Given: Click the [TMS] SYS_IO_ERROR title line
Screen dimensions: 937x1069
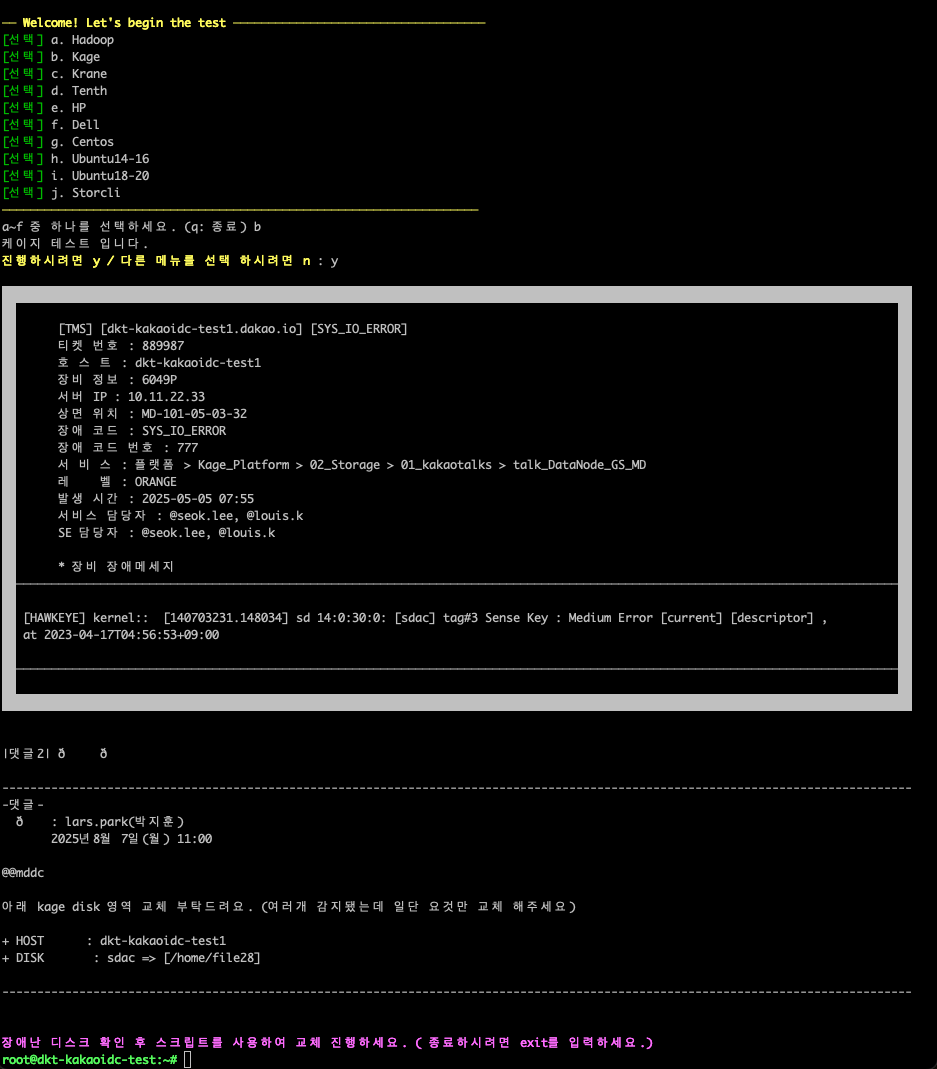Looking at the screenshot, I should (233, 329).
